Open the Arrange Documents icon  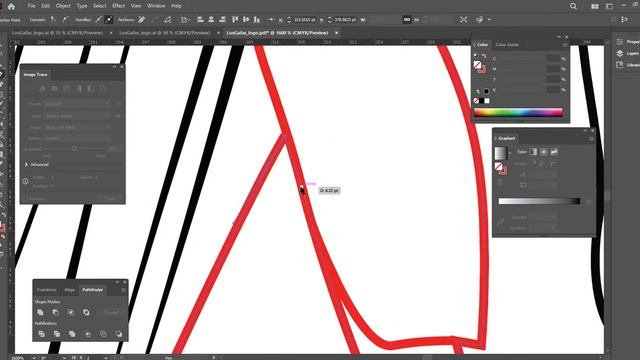pyautogui.click(x=595, y=6)
